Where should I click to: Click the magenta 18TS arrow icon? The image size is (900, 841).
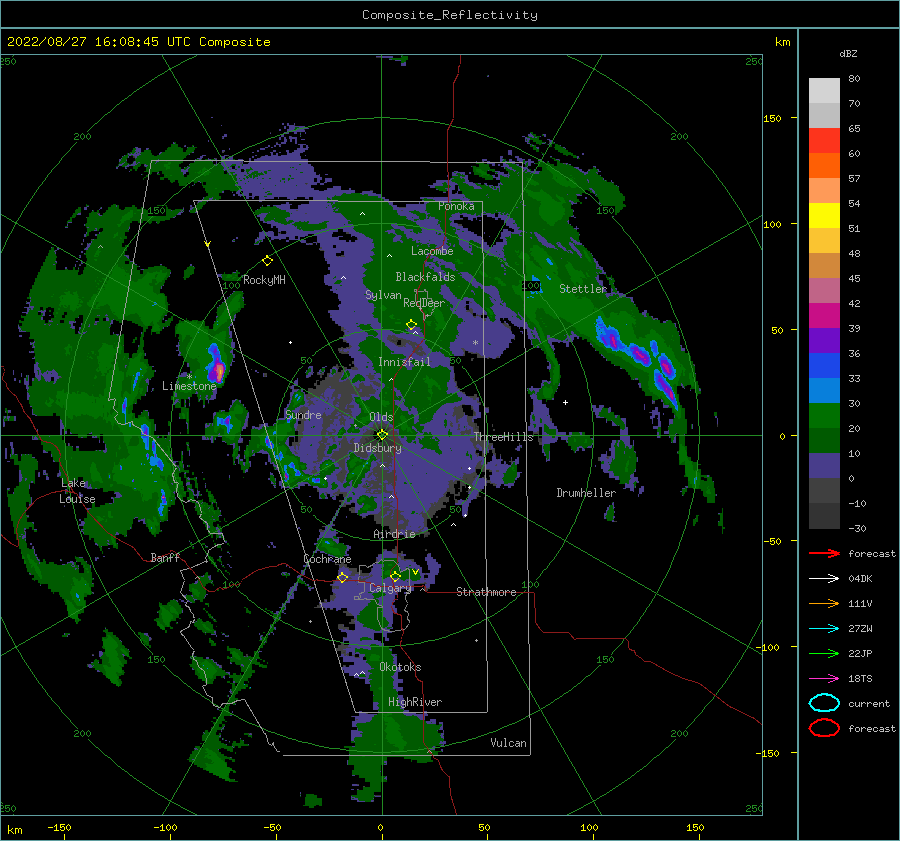coord(824,679)
